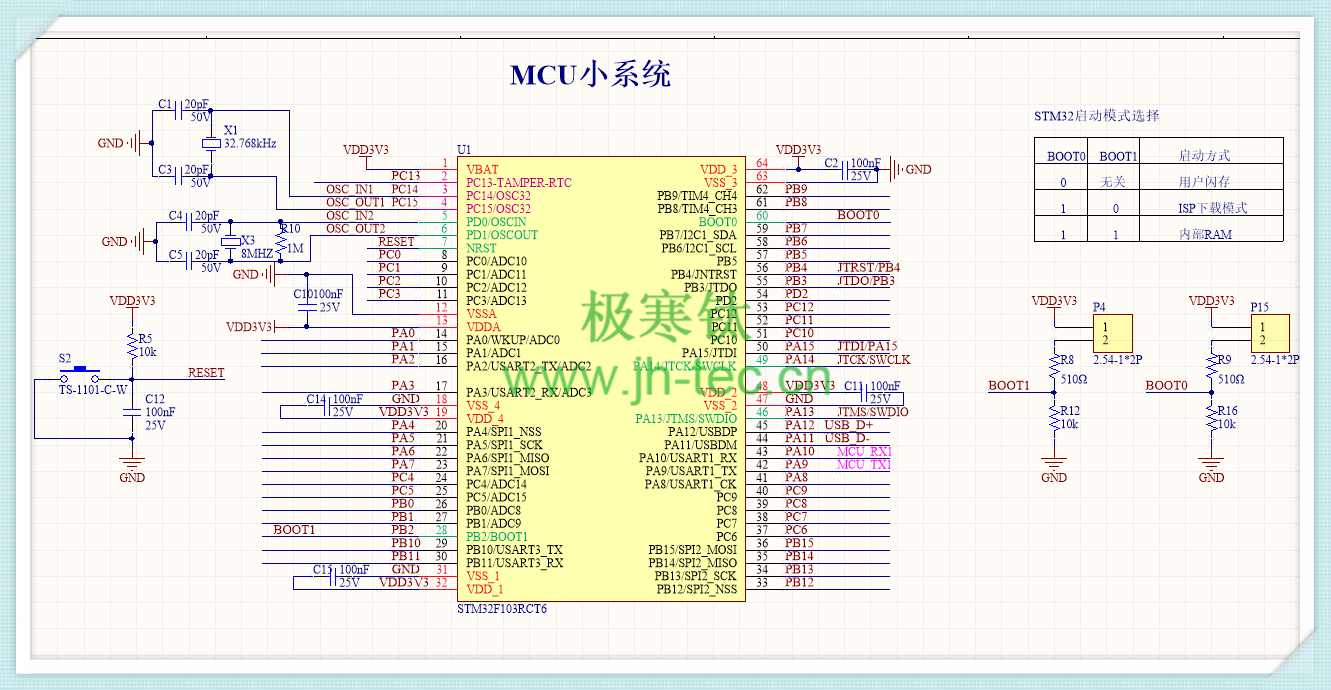Image resolution: width=1331 pixels, height=690 pixels.
Task: Click the STM32F103RCT6 part name below the chip
Action: (502, 608)
